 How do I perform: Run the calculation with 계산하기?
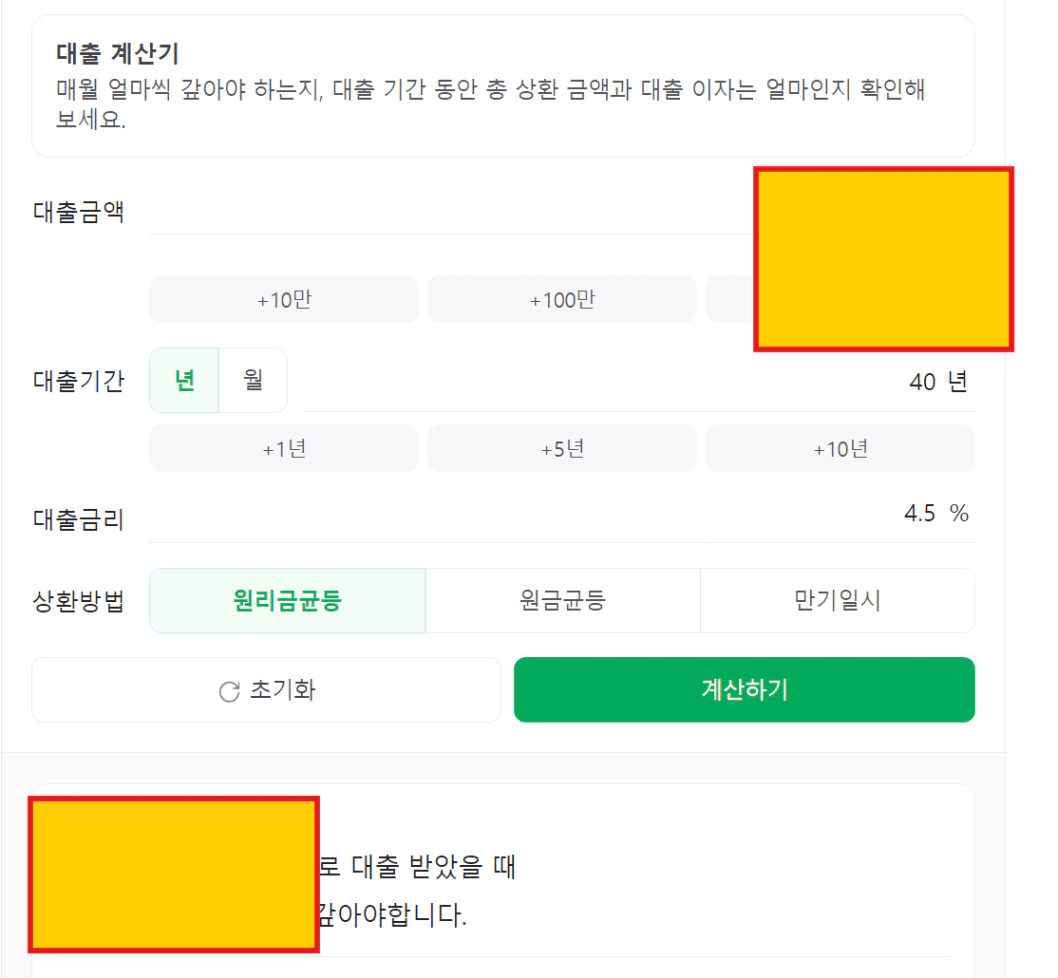pyautogui.click(x=744, y=690)
